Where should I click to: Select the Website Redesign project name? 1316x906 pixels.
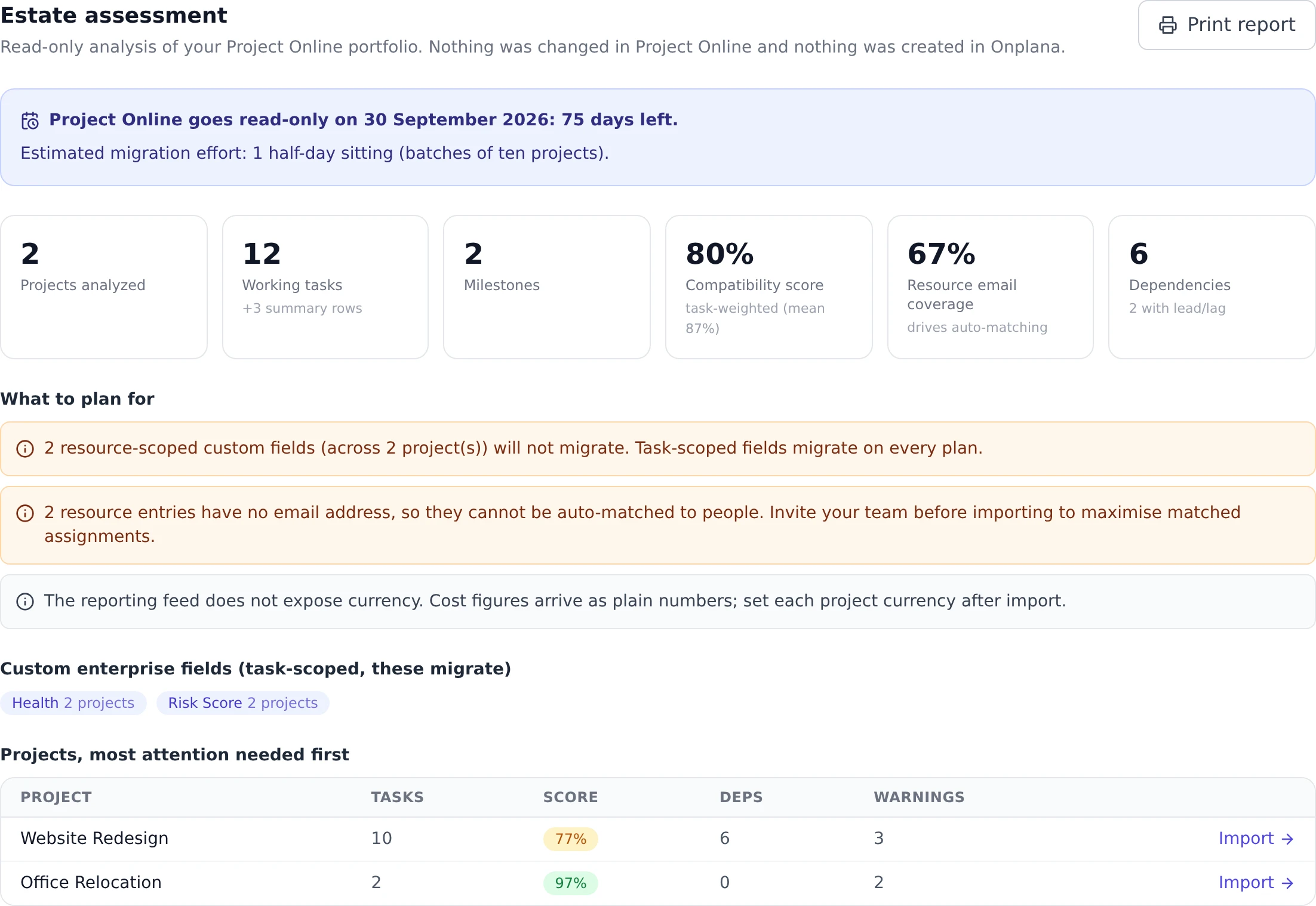tap(94, 839)
